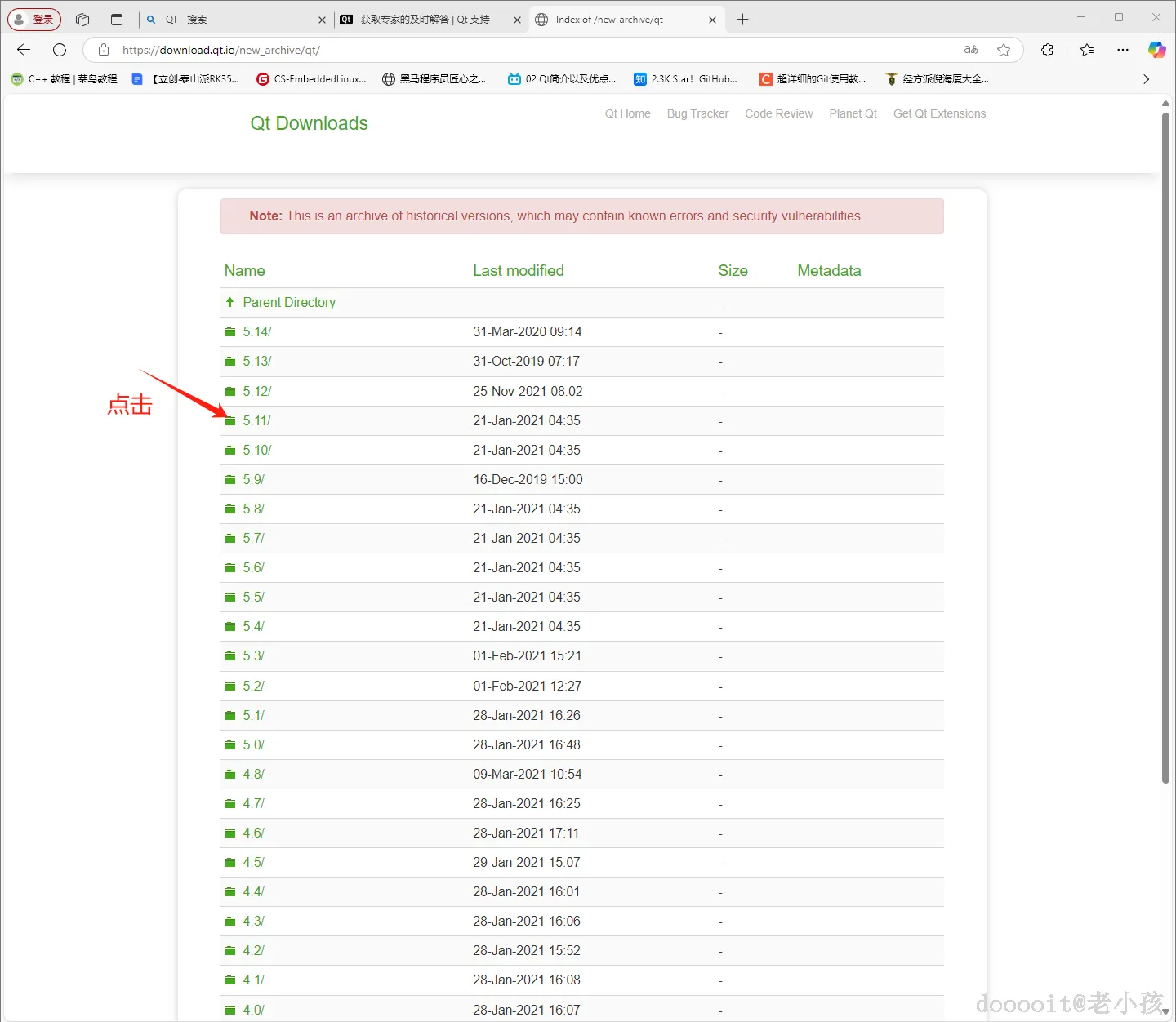Open the Planet Qt navigation link
Viewport: 1176px width, 1022px height.
[x=853, y=113]
